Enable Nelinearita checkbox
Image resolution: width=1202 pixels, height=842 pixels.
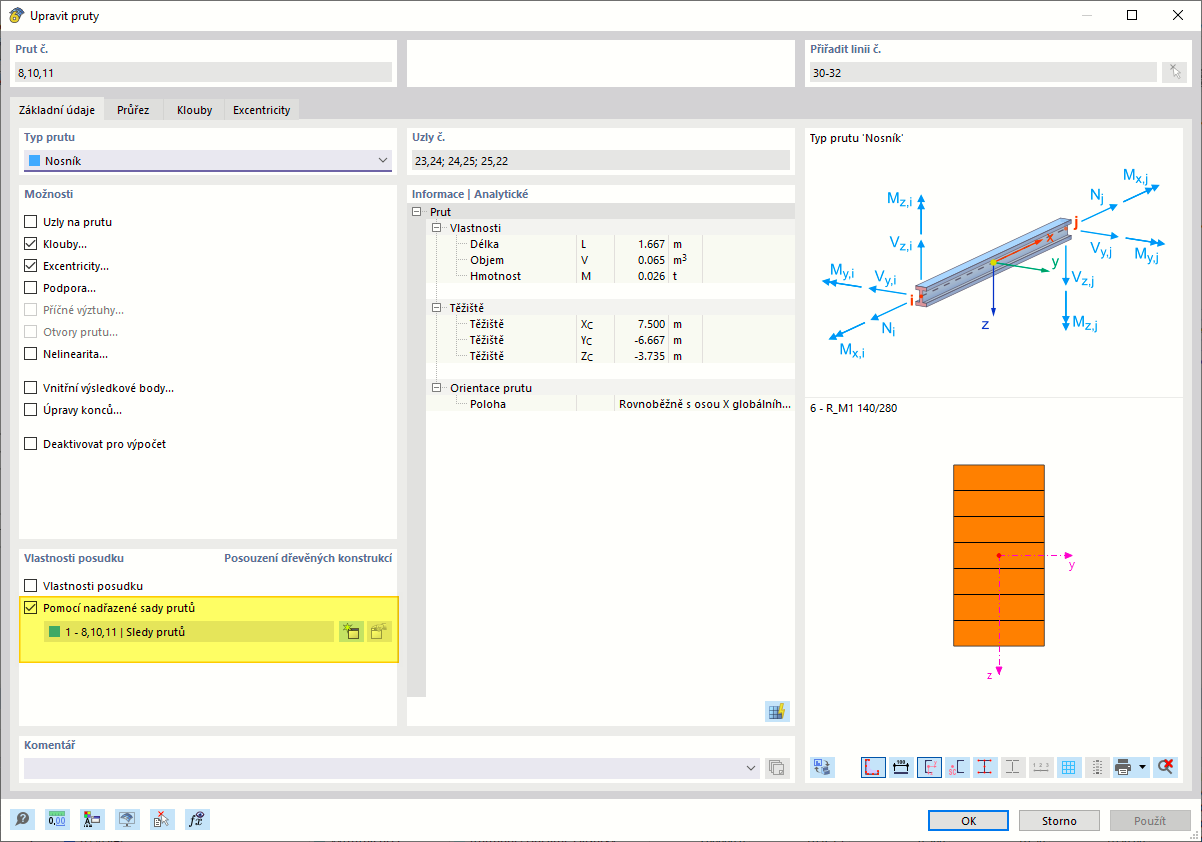point(31,354)
